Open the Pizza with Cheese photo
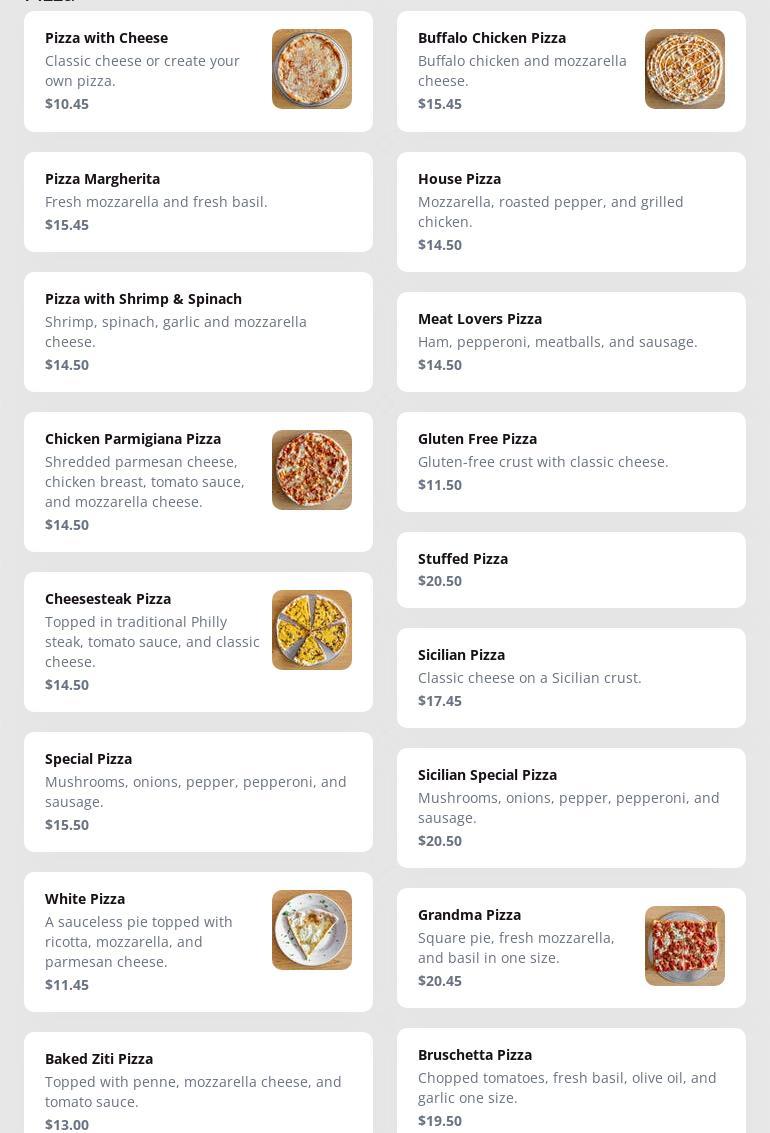770x1133 pixels. click(311, 69)
